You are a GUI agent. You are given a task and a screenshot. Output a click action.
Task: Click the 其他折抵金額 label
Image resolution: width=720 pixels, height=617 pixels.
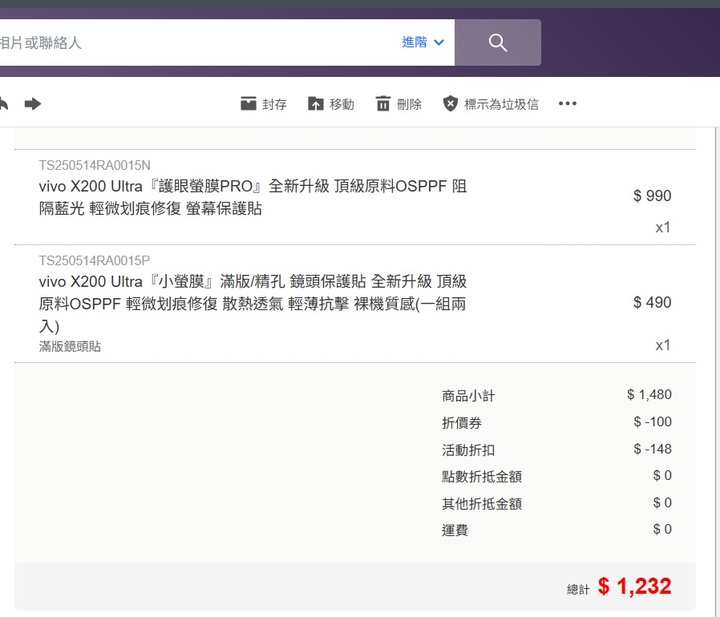482,504
